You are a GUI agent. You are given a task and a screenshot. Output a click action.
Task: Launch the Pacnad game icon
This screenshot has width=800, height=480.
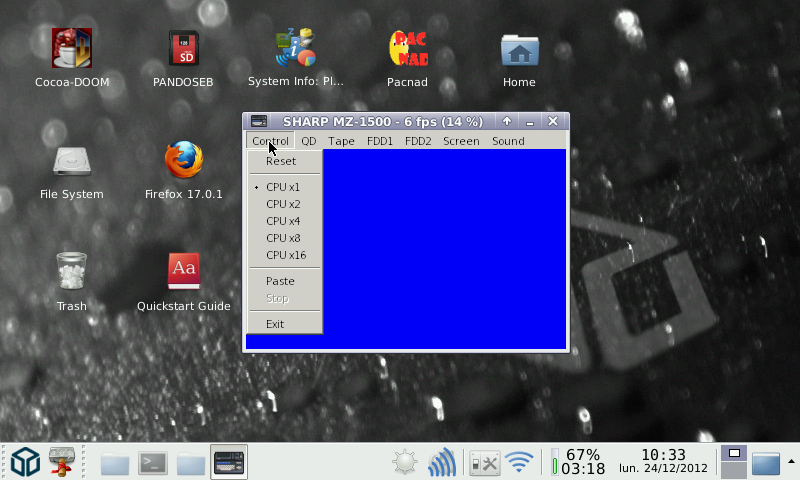408,48
